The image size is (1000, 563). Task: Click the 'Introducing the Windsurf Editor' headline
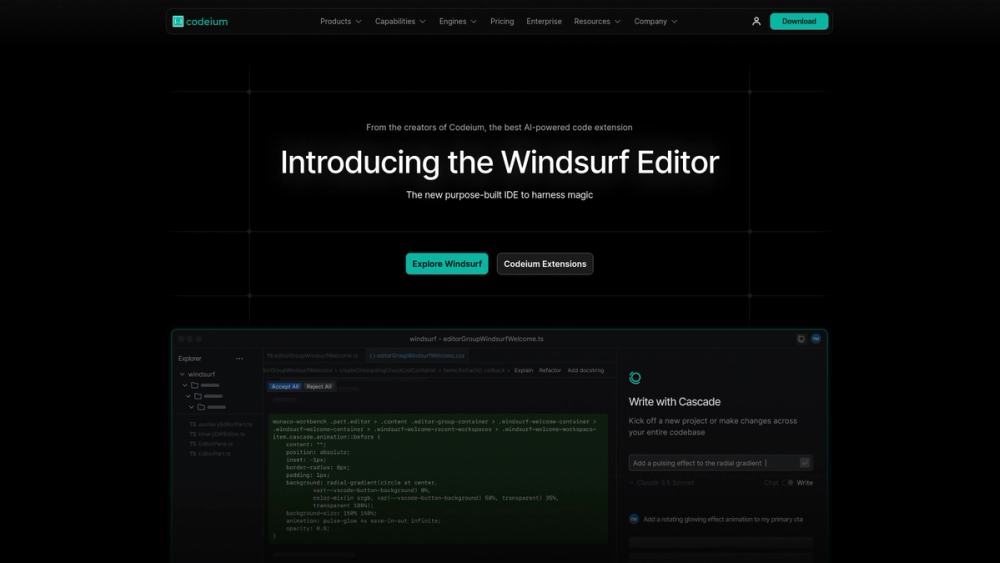[500, 163]
